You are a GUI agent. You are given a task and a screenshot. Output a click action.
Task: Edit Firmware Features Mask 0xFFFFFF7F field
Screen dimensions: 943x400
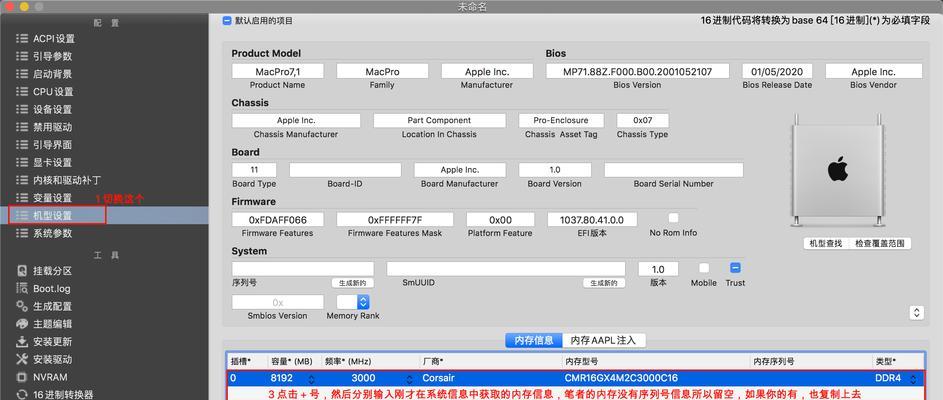395,220
